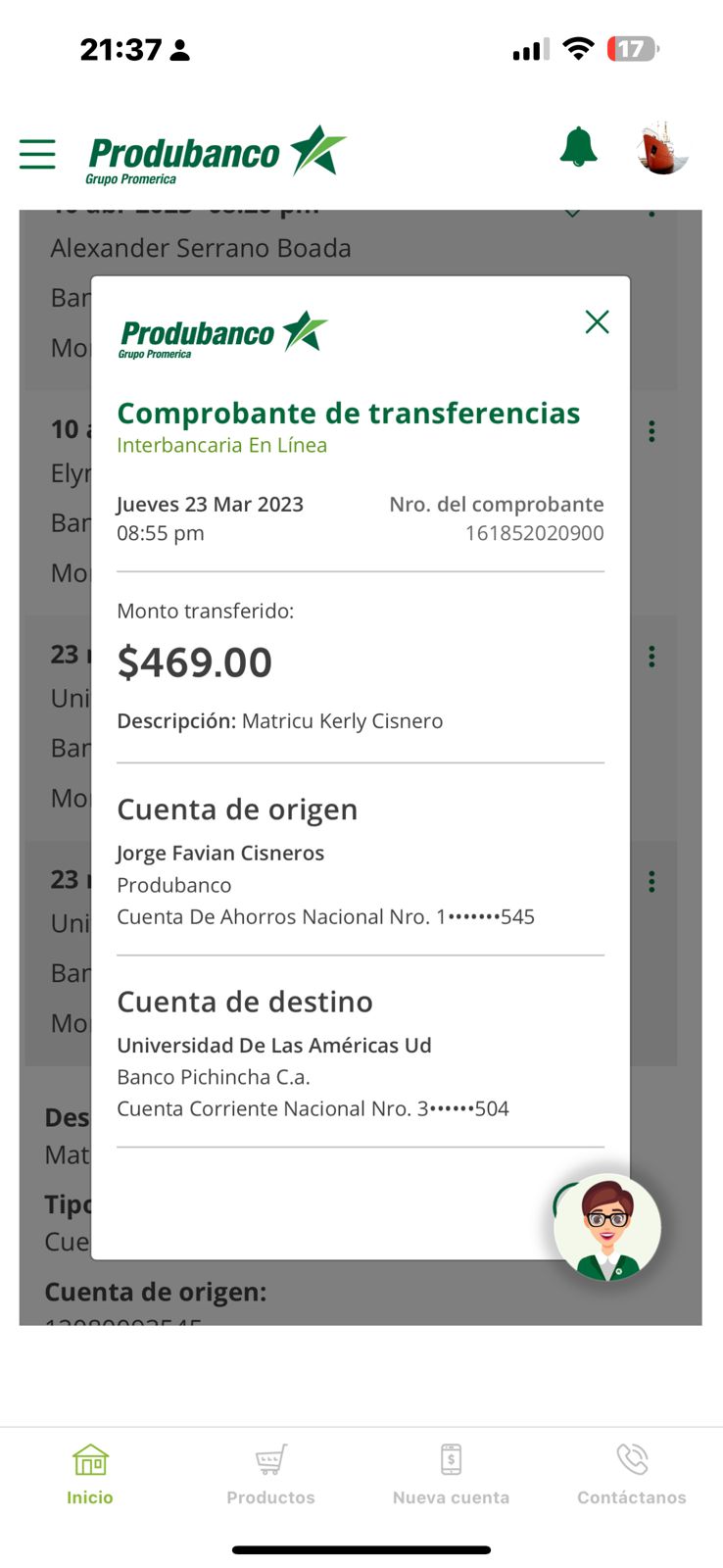Open three-dot options for the Elyr transaction
The height and width of the screenshot is (1568, 723).
651,431
